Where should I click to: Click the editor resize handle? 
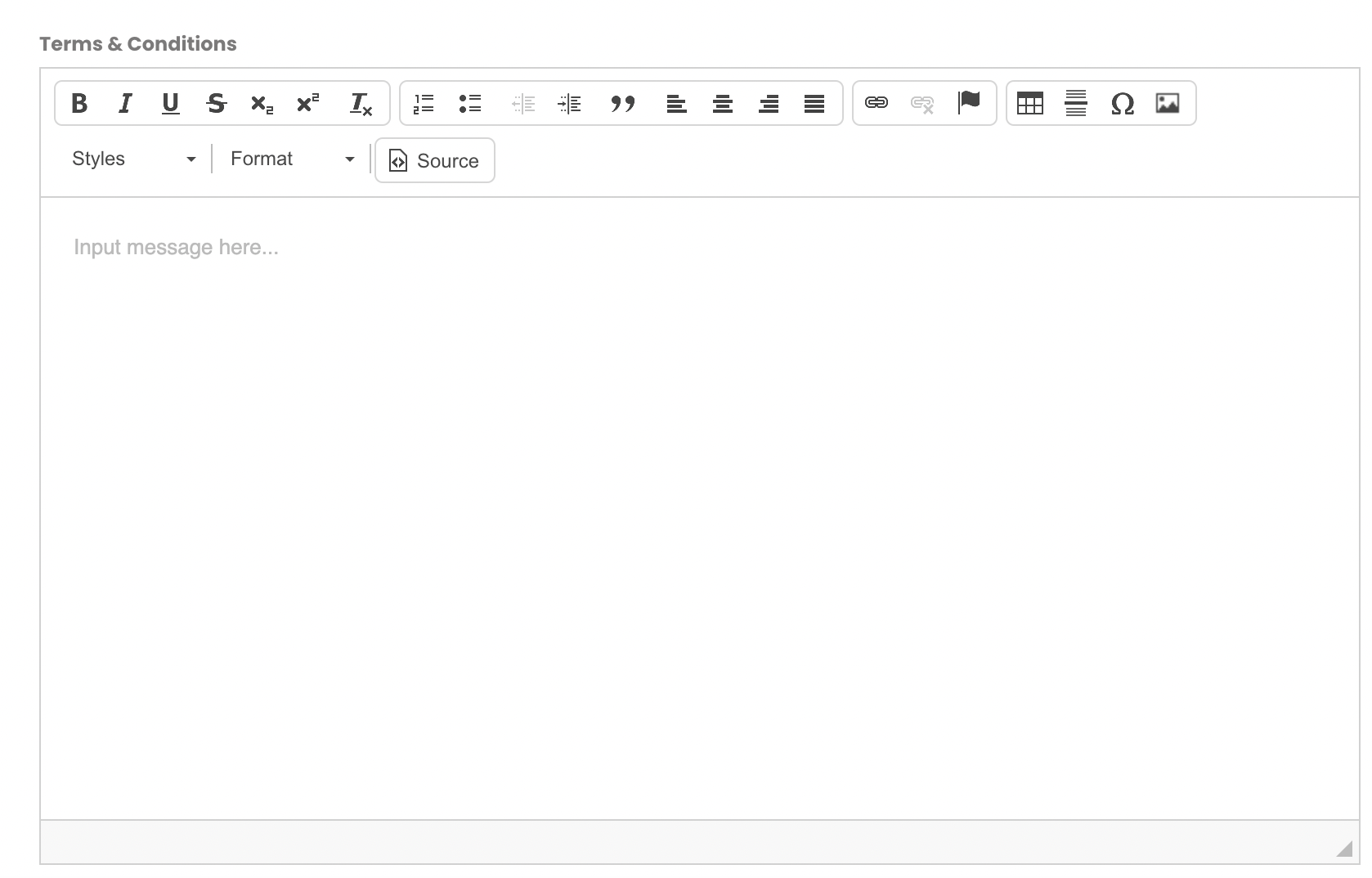coord(1345,849)
